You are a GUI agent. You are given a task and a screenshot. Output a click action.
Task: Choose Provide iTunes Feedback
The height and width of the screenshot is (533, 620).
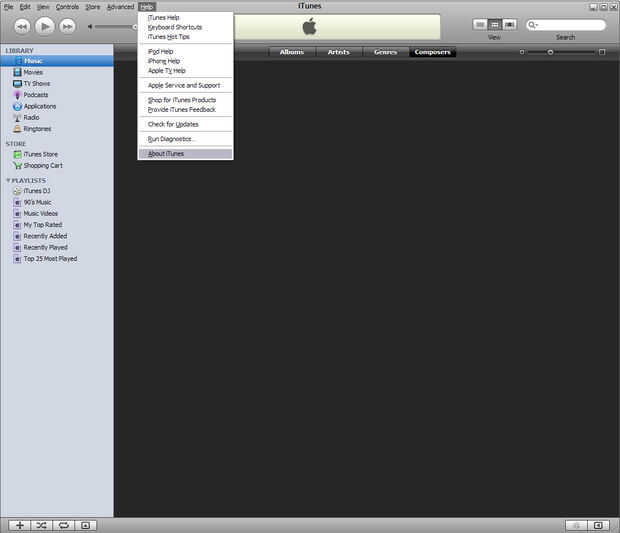185,110
